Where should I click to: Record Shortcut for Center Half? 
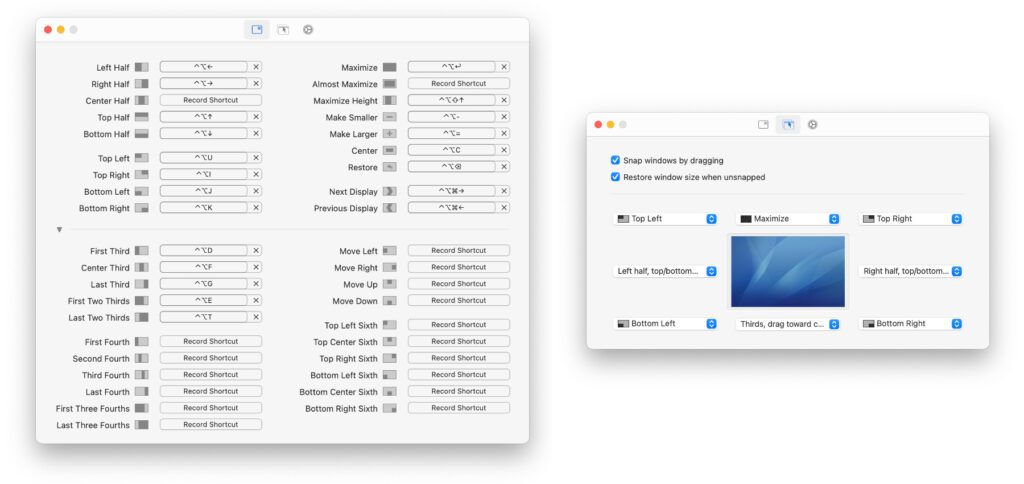(x=210, y=101)
